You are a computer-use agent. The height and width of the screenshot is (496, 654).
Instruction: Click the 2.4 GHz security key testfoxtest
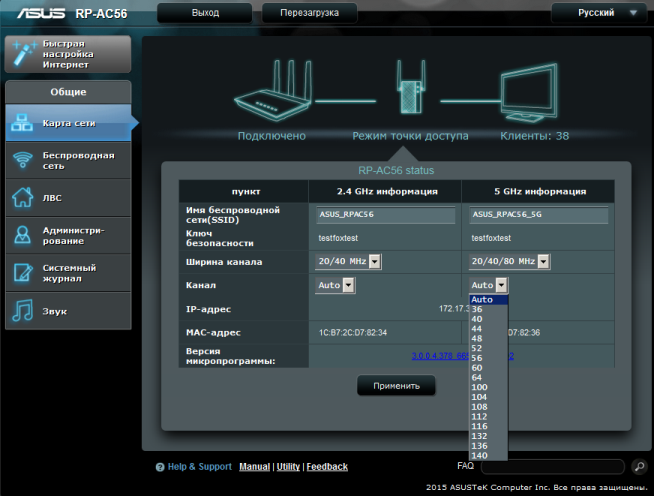tap(338, 238)
